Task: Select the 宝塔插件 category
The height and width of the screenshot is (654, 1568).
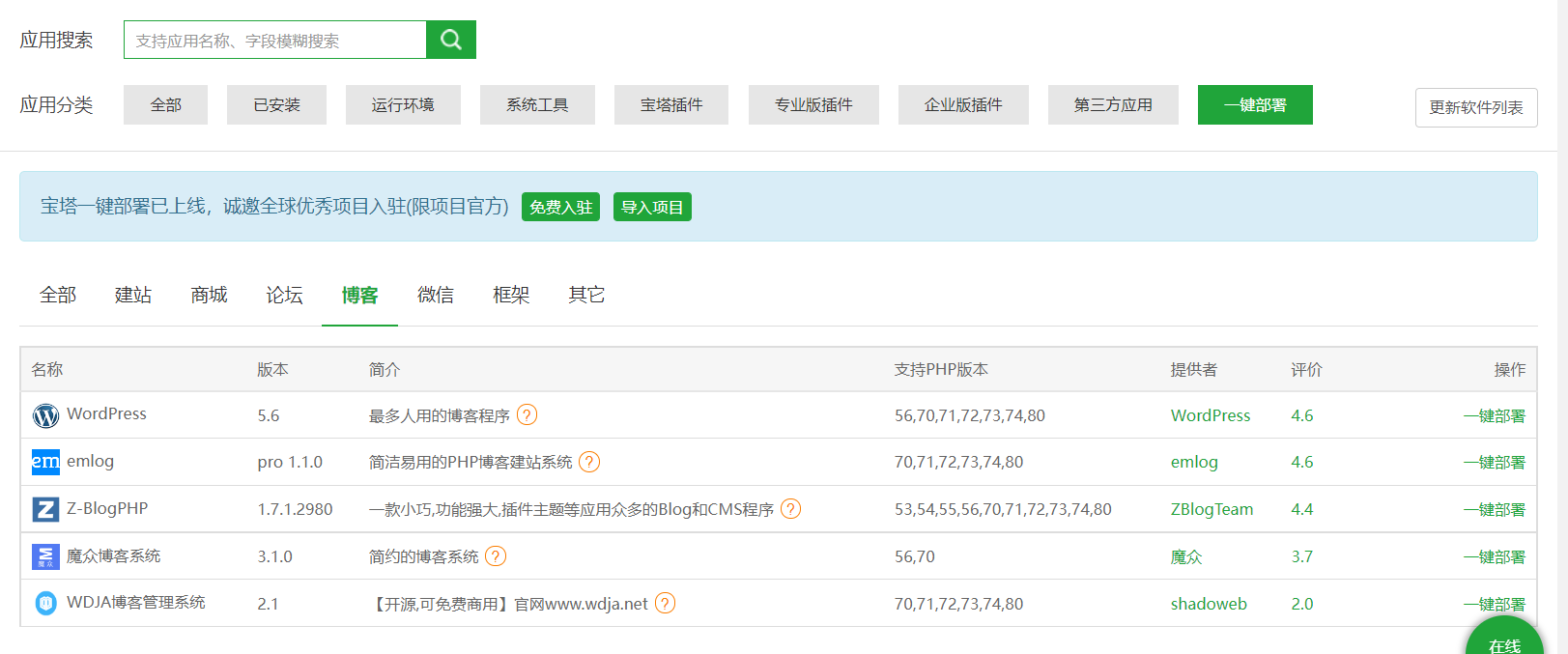Action: click(x=671, y=104)
